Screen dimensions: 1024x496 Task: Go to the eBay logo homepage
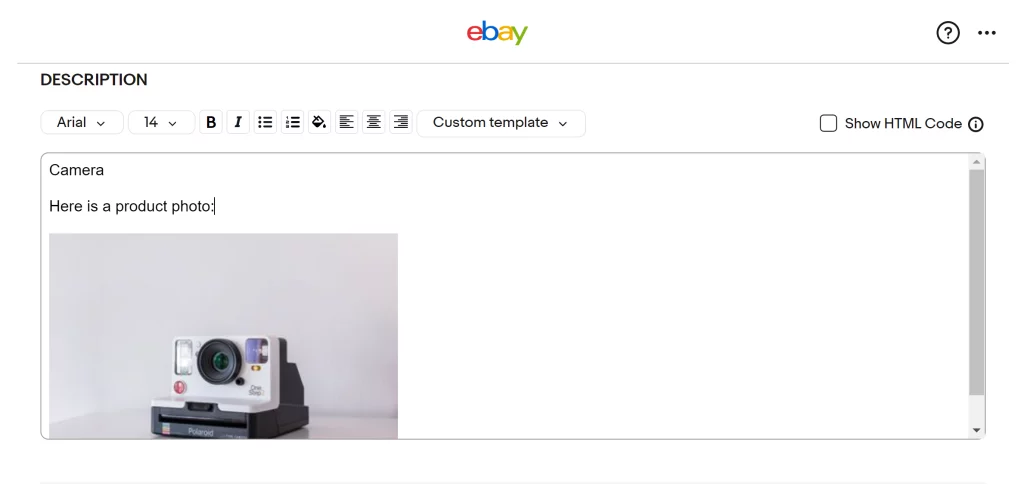[497, 33]
